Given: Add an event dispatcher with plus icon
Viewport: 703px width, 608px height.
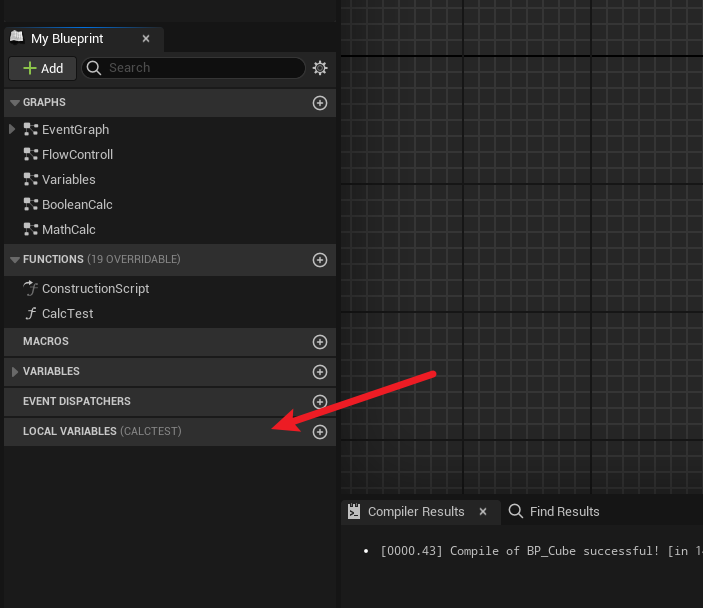Looking at the screenshot, I should [320, 402].
